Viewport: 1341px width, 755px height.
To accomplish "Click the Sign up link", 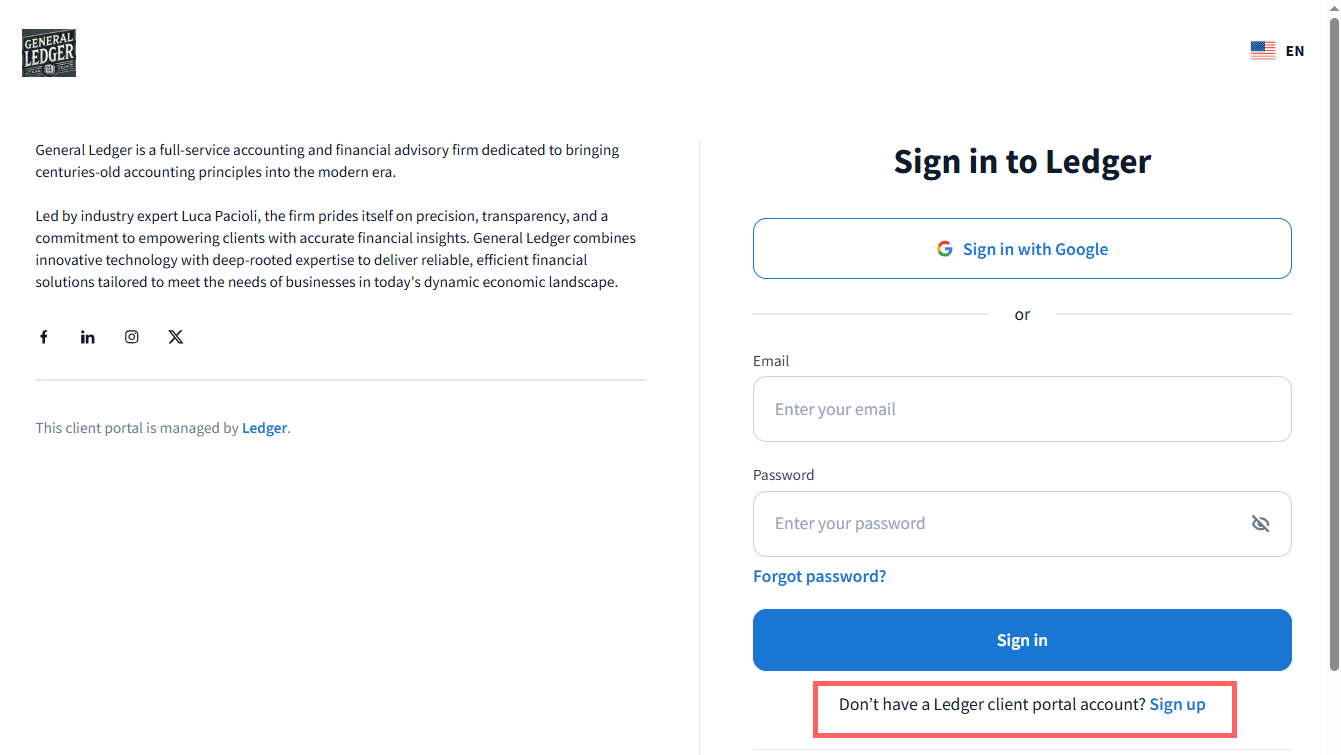I will click(1177, 704).
